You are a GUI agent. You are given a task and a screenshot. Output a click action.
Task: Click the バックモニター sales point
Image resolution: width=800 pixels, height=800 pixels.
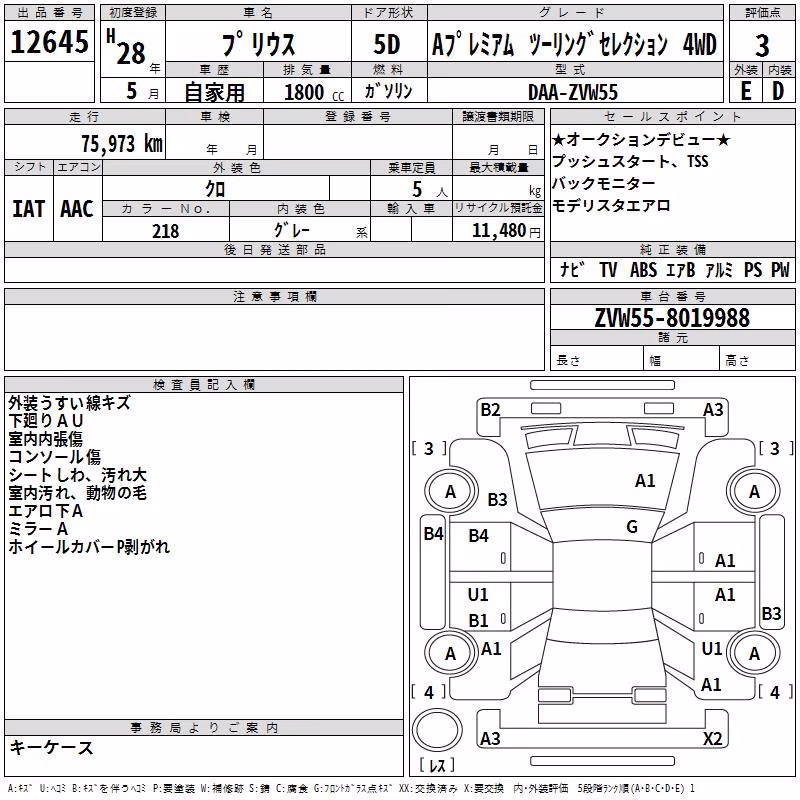[x=604, y=183]
